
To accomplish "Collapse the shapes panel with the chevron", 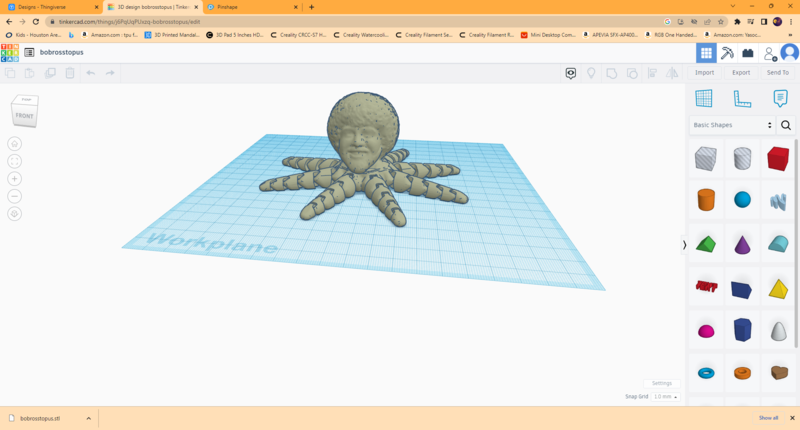I will (684, 244).
